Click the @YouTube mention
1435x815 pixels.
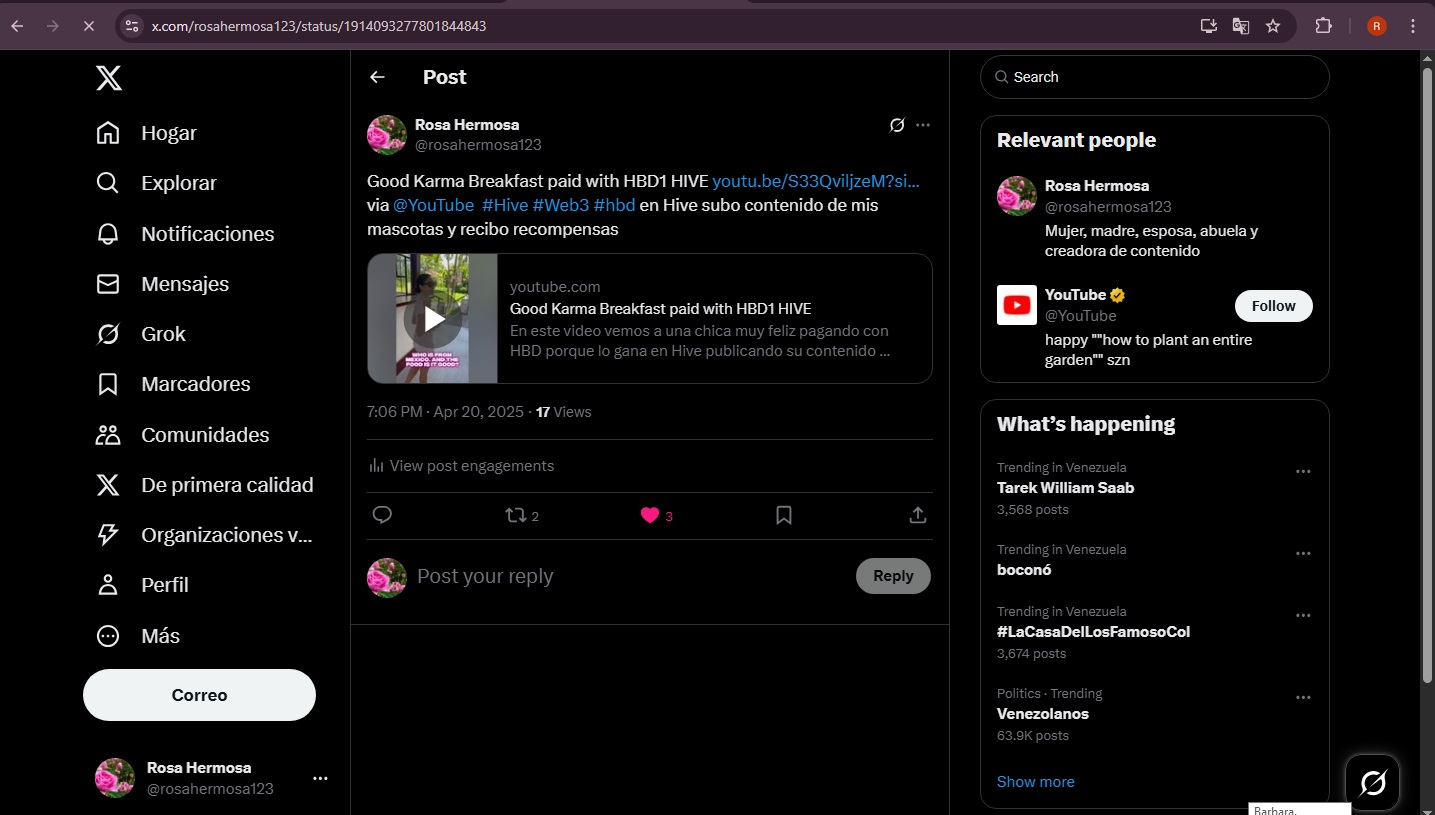coord(433,205)
